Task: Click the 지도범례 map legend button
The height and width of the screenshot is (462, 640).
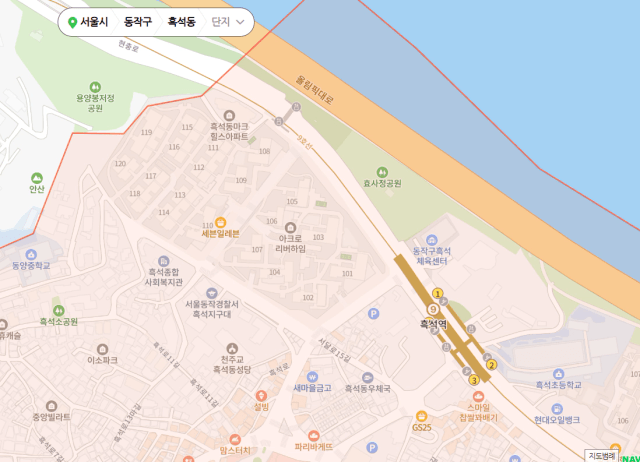Action: pyautogui.click(x=602, y=456)
